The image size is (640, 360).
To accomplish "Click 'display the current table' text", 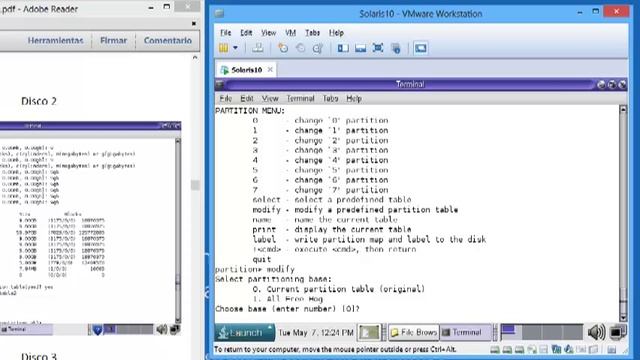I will point(353,229).
